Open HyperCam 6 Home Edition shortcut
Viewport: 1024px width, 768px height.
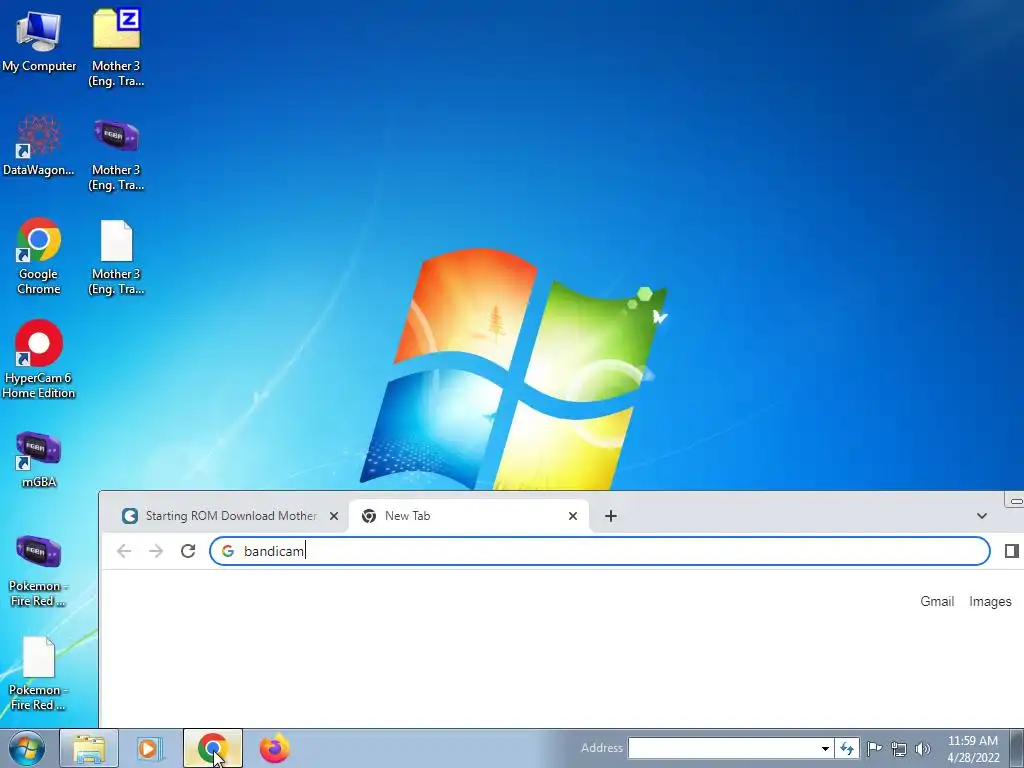(x=39, y=359)
